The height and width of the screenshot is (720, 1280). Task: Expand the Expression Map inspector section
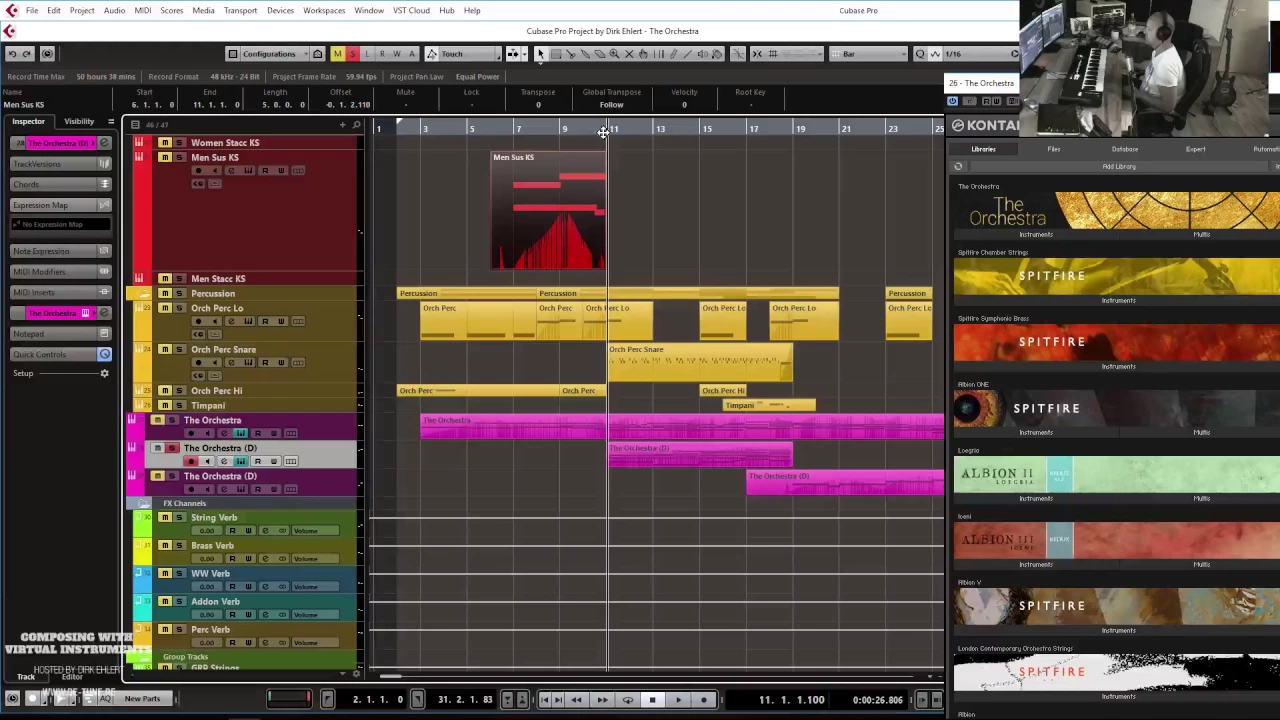click(58, 205)
